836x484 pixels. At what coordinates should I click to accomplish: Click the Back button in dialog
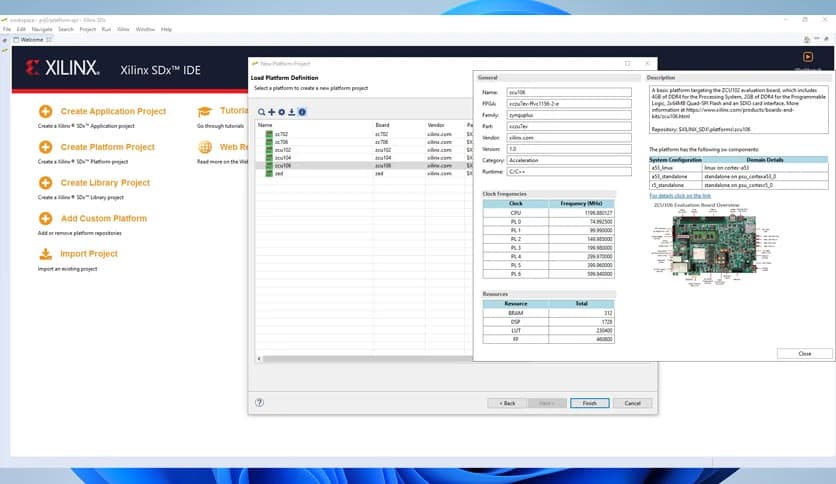[507, 403]
